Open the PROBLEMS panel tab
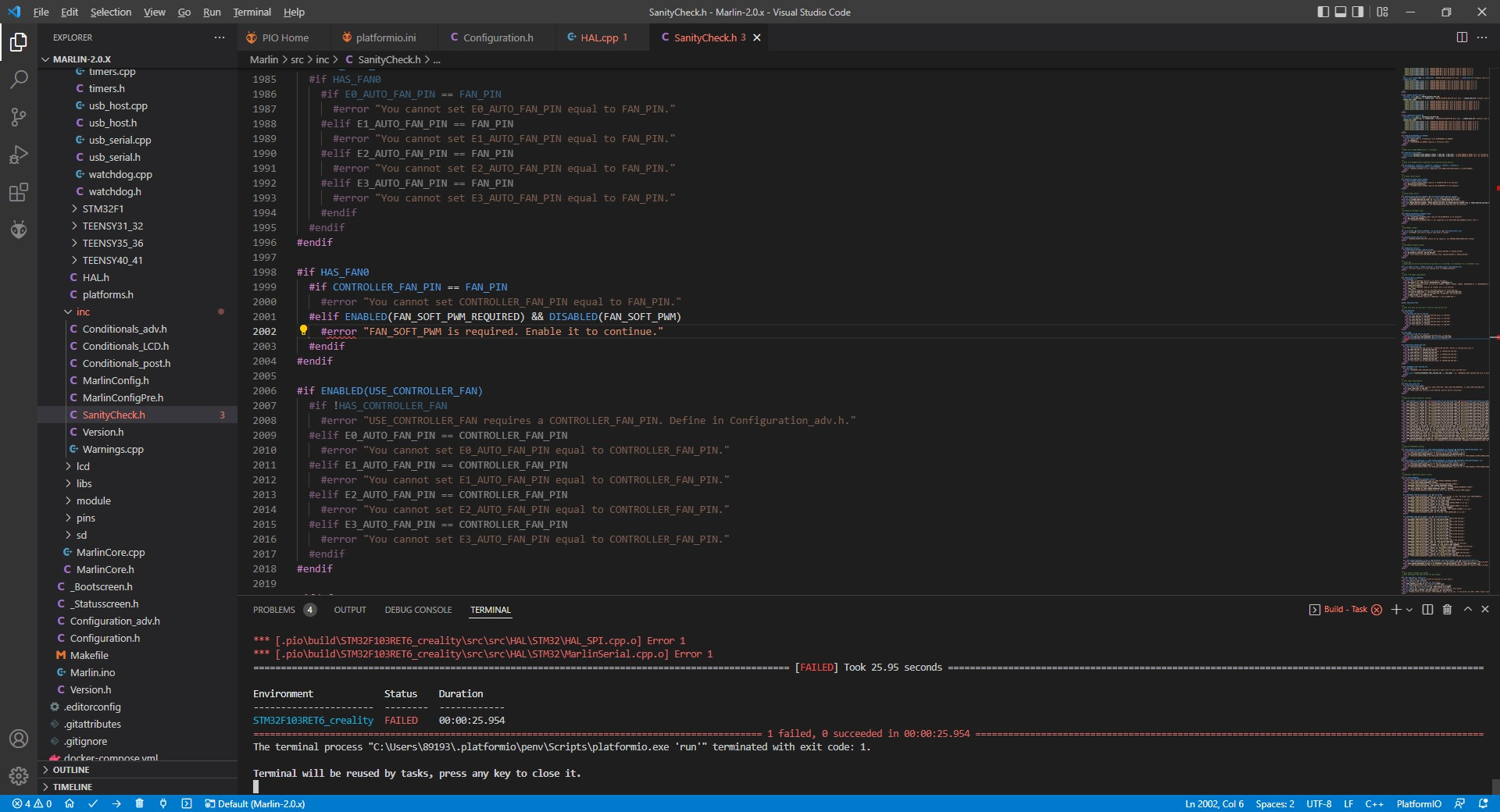The image size is (1500, 812). coord(274,610)
